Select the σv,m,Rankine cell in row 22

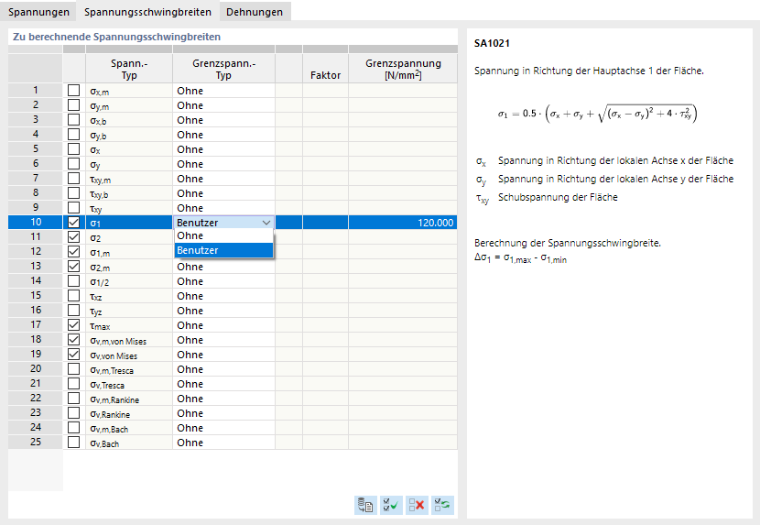pos(129,398)
